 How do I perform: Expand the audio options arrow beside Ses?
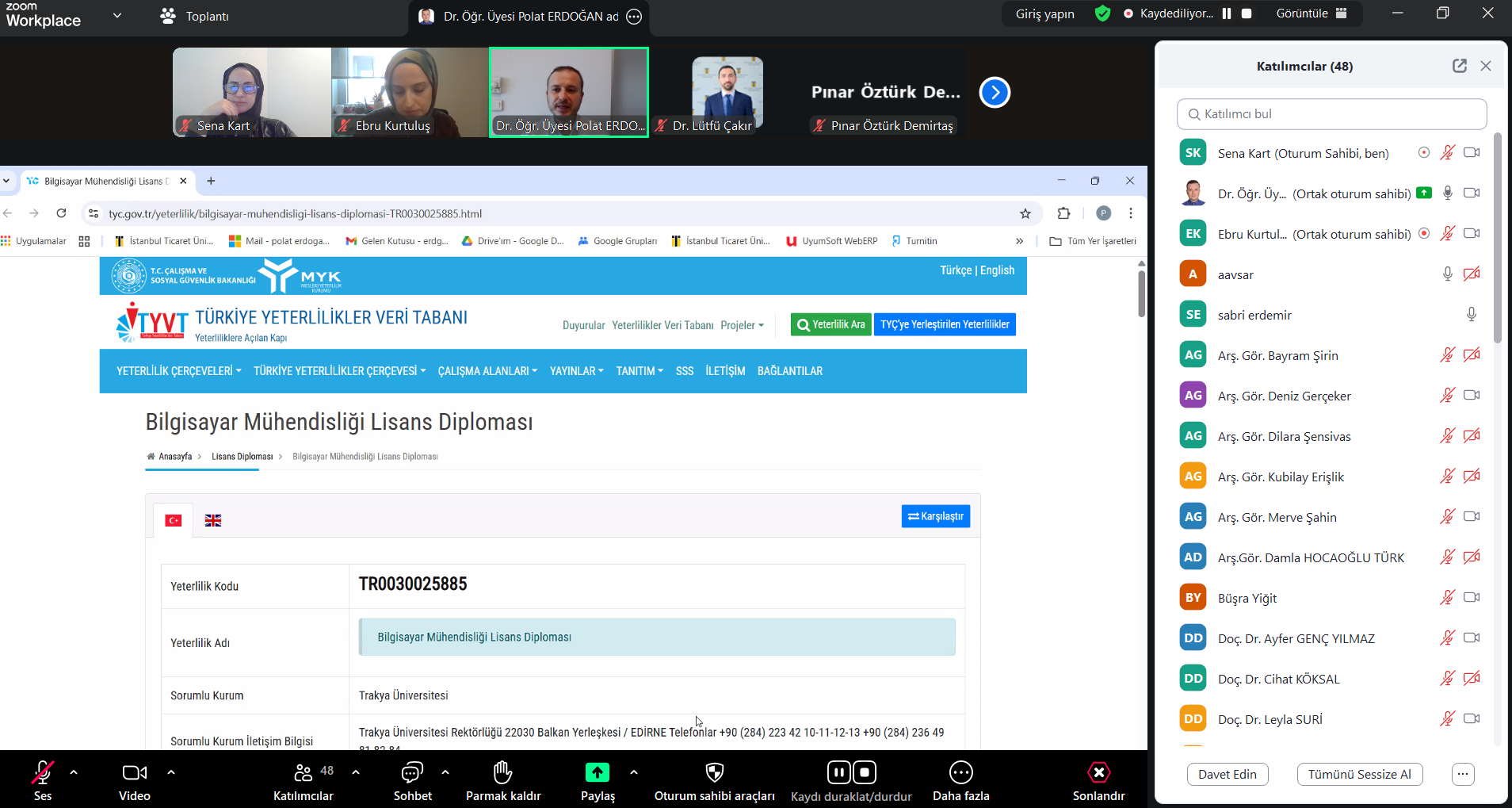(74, 772)
